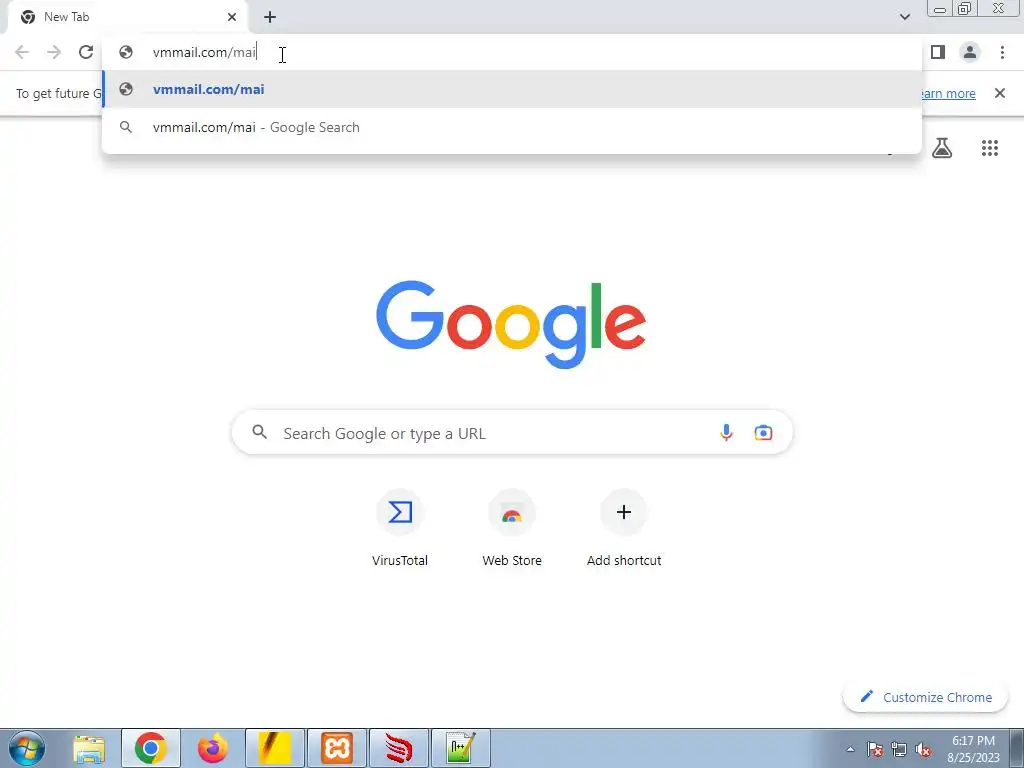Open the clock showing 6:17 PM

click(x=973, y=749)
